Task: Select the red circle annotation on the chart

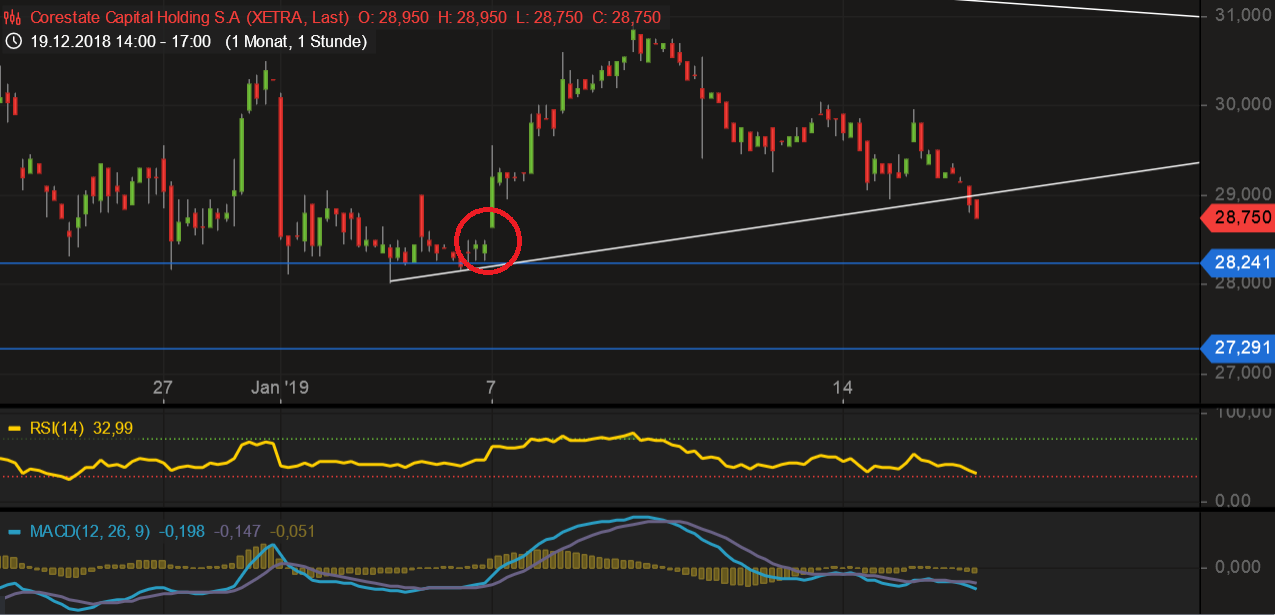Action: [488, 240]
